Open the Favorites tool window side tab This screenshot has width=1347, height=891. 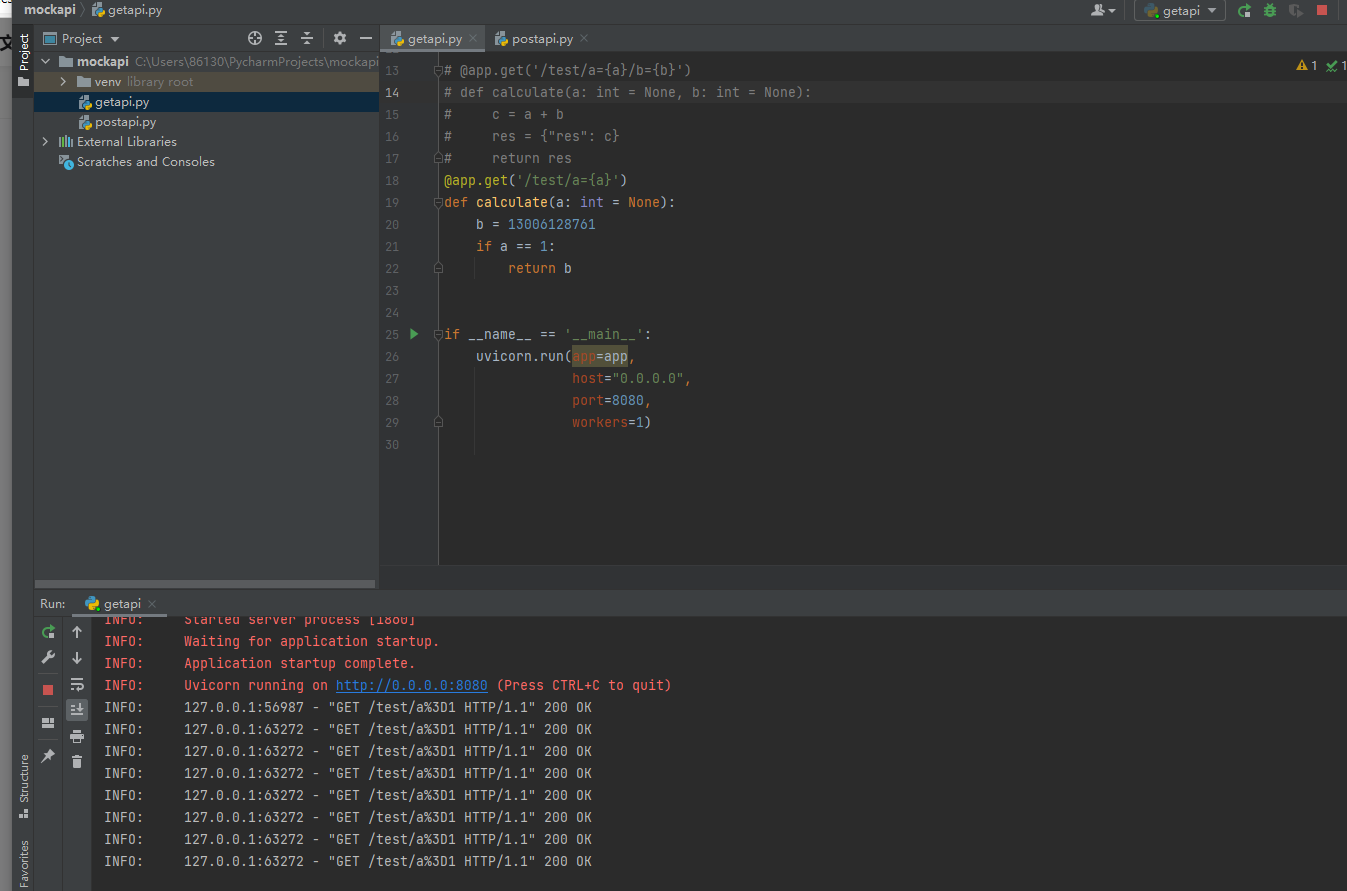(23, 863)
